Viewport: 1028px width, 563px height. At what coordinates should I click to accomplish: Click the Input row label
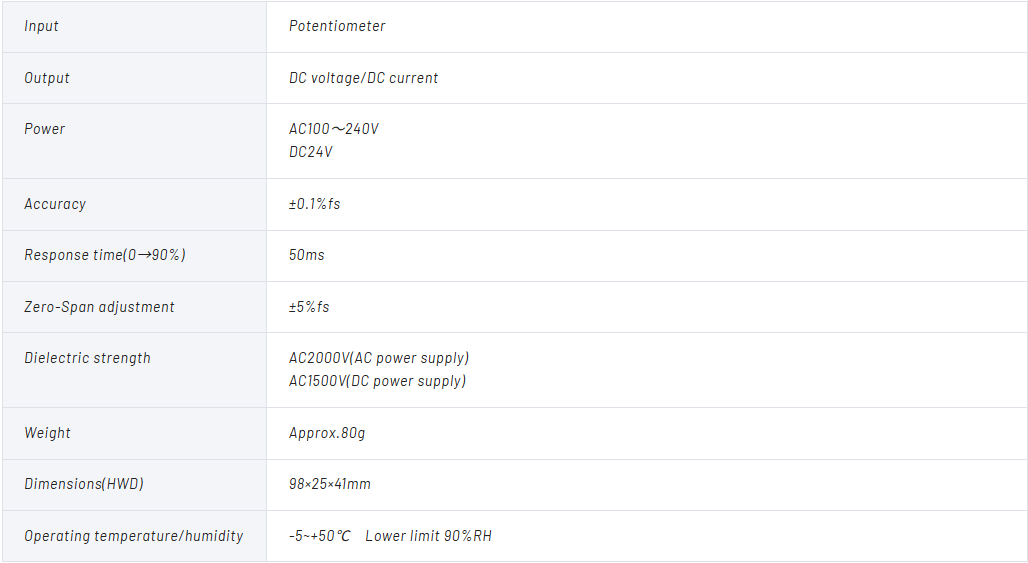(41, 26)
